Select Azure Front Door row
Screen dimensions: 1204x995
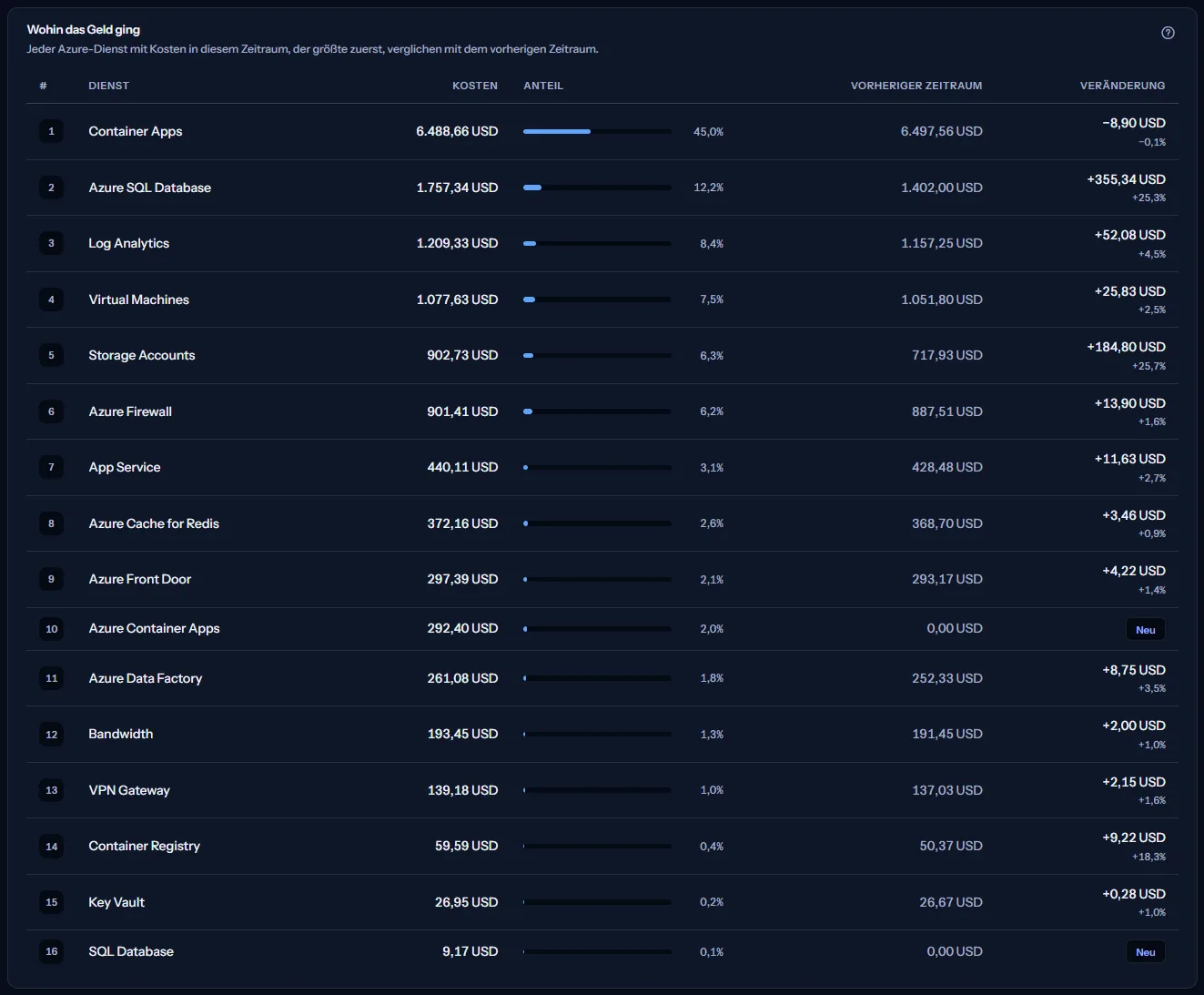point(602,580)
